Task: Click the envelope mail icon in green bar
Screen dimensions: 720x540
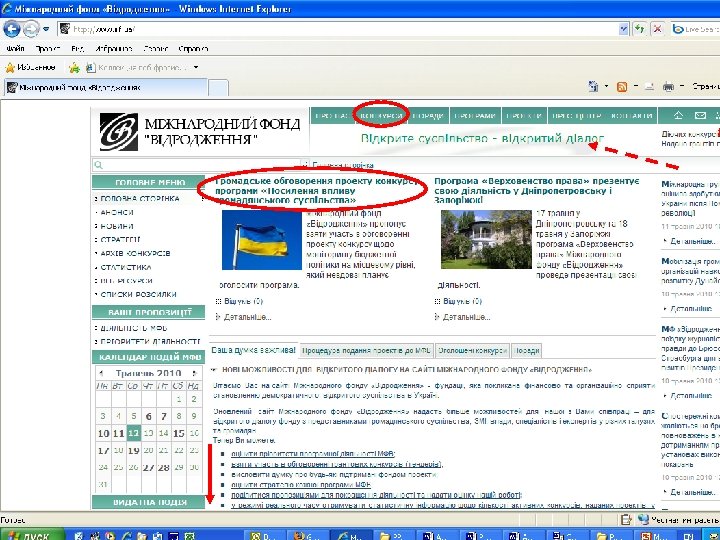Action: 700,115
